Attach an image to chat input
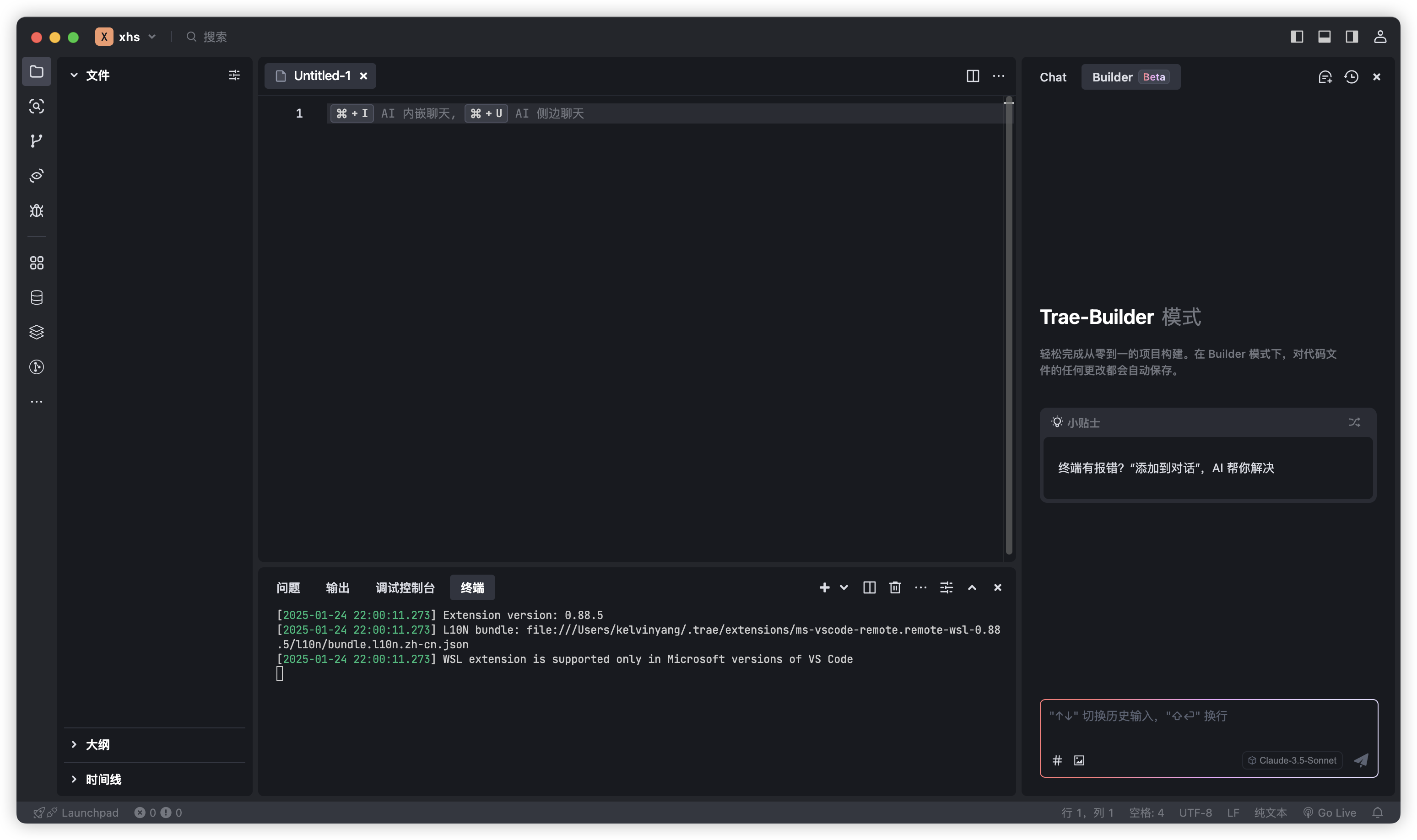Image resolution: width=1417 pixels, height=840 pixels. [1079, 760]
